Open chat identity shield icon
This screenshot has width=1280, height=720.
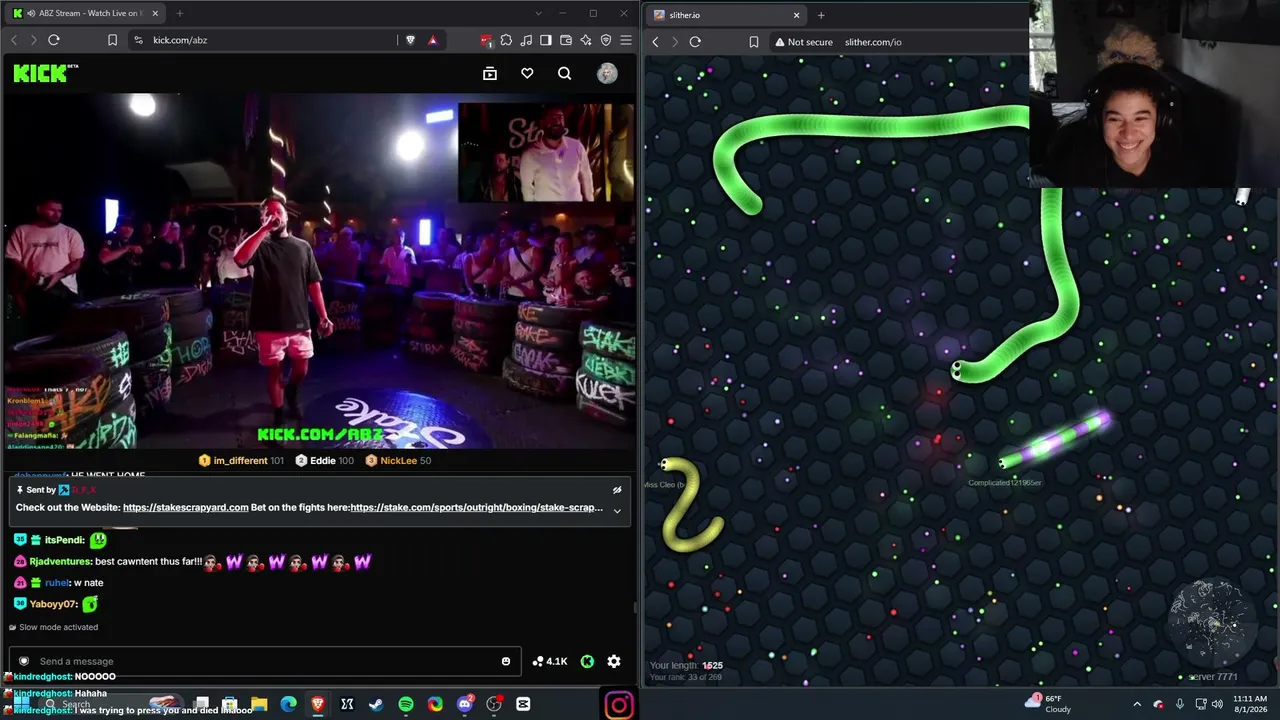tap(24, 661)
